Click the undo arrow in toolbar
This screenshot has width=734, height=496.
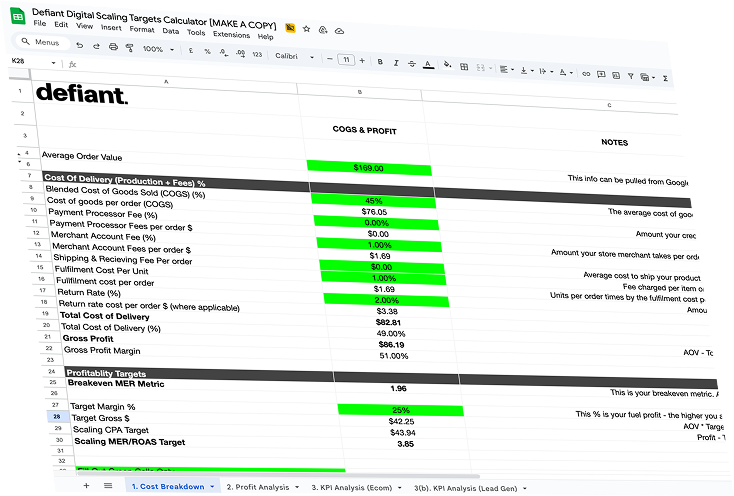click(x=79, y=45)
